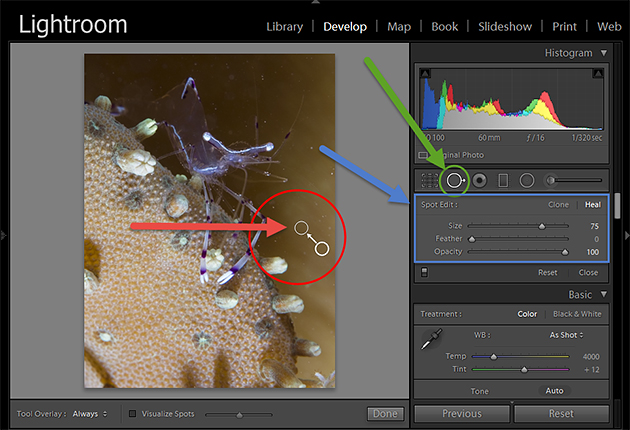Open the Book module

444,27
